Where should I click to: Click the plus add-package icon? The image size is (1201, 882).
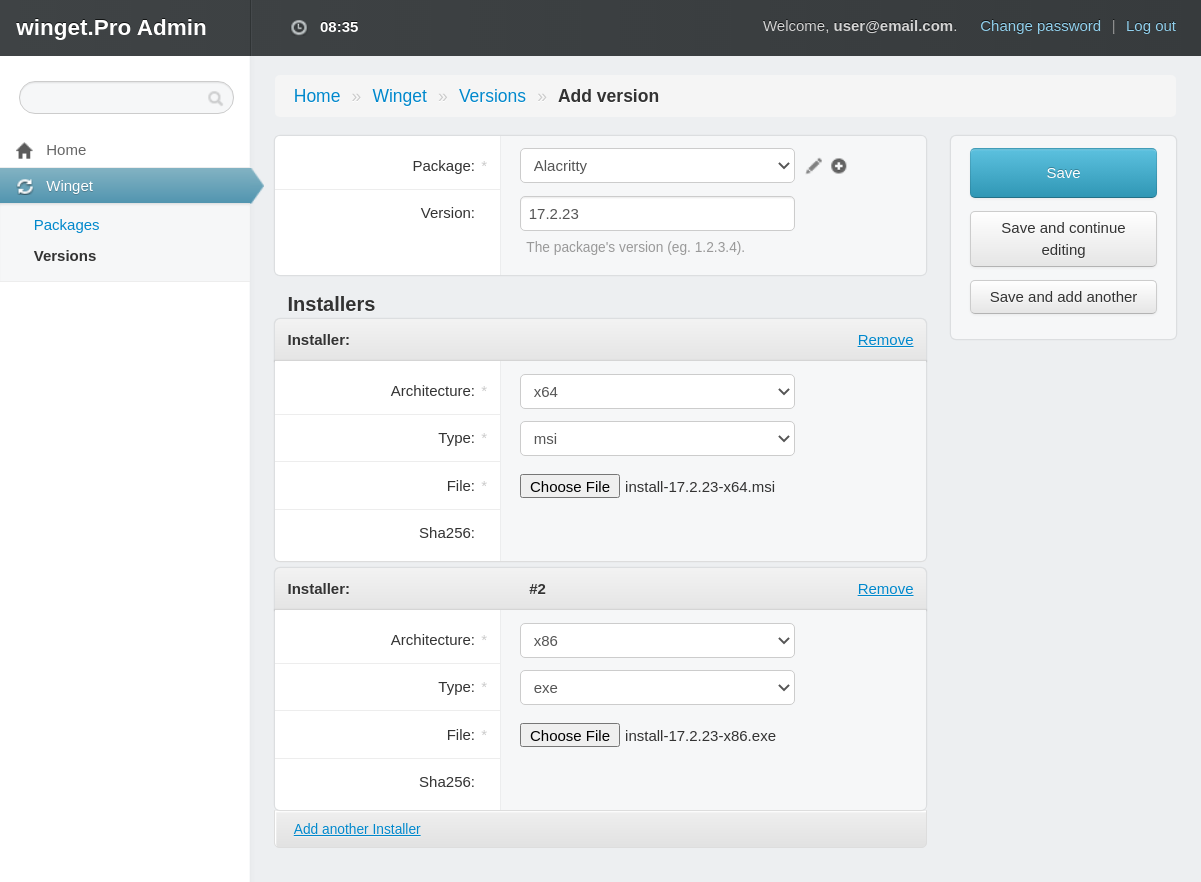click(839, 166)
